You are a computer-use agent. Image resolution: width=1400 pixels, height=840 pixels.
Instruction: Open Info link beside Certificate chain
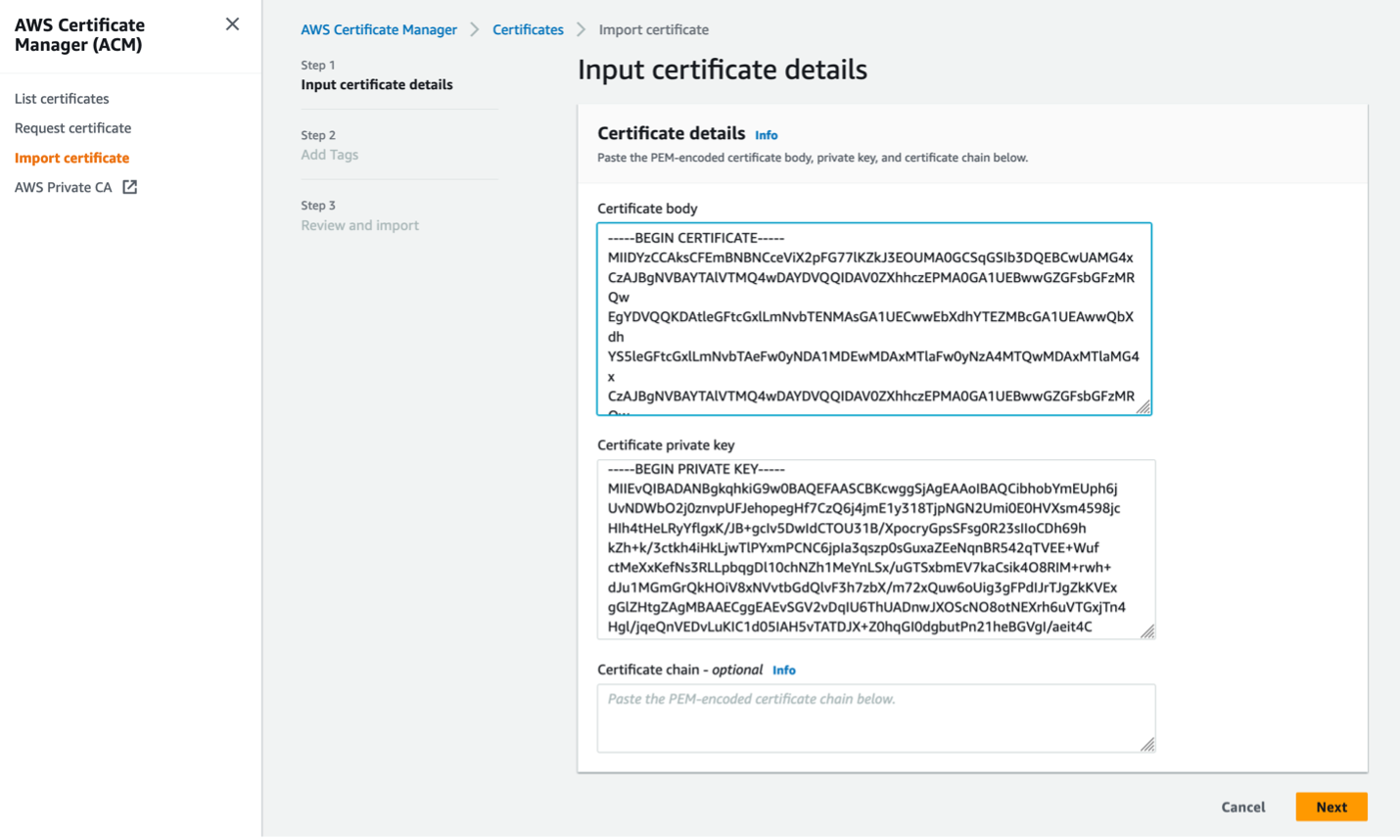click(784, 671)
